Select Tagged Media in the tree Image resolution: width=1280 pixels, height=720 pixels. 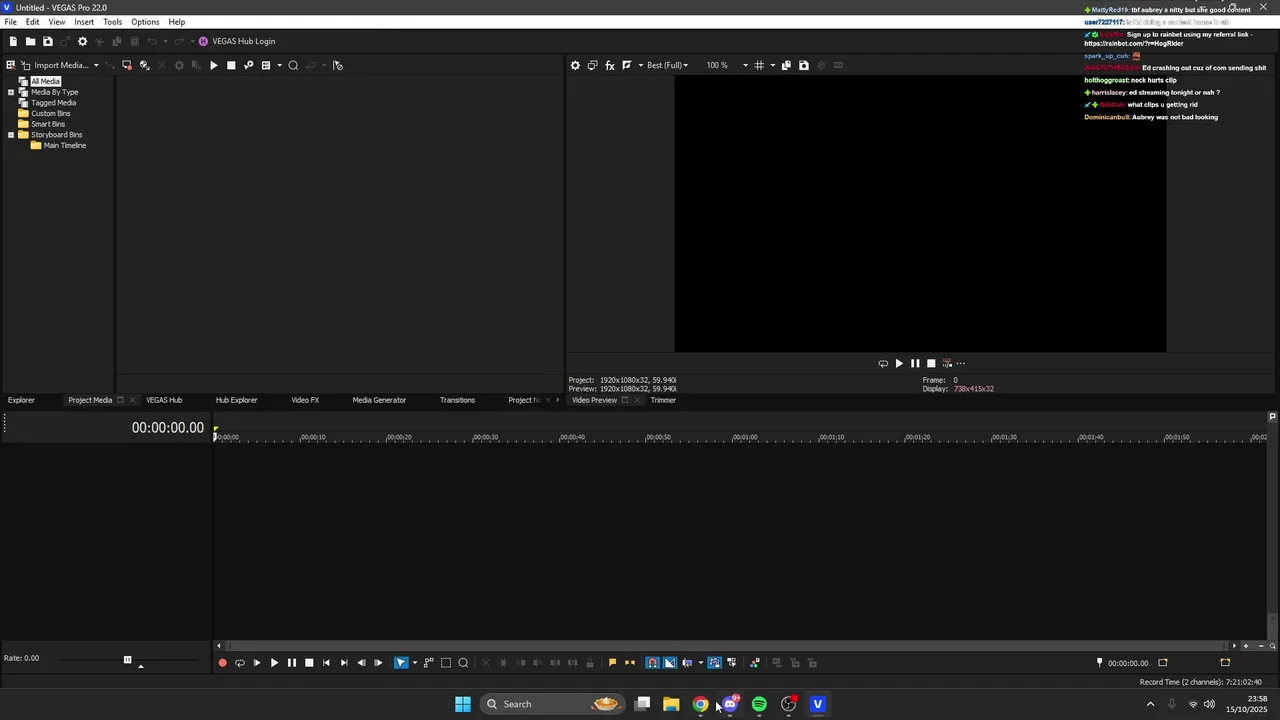pyautogui.click(x=53, y=103)
